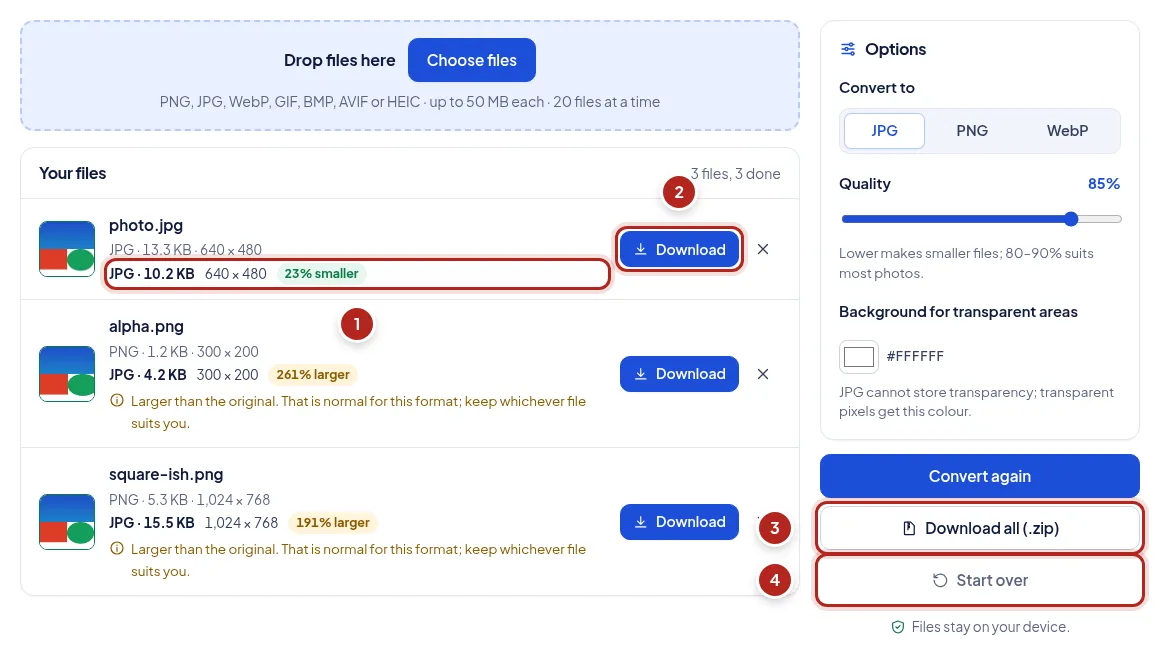Click the Convert again button
The height and width of the screenshot is (657, 1160).
[979, 476]
